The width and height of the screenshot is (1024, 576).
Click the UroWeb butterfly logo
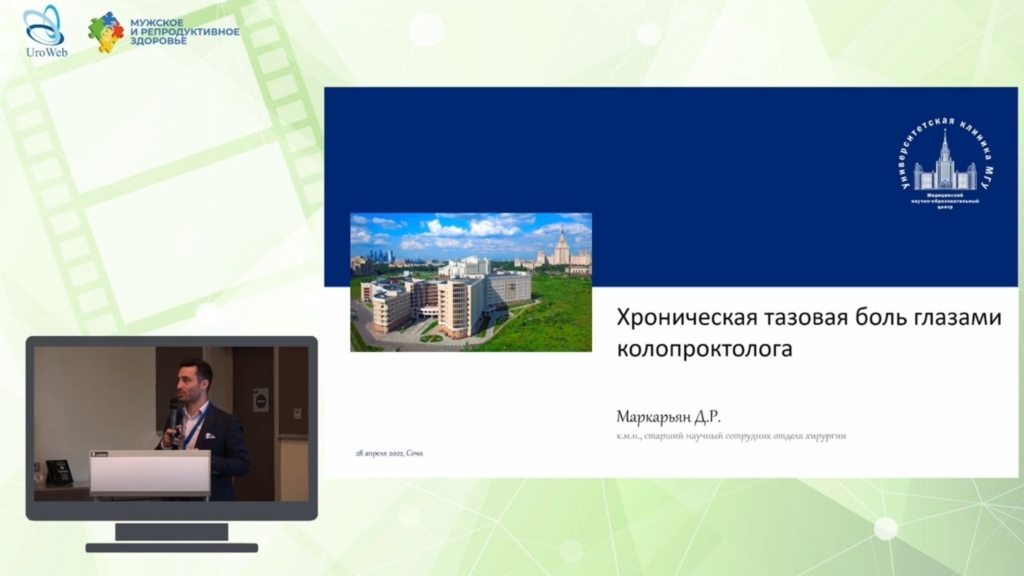coord(46,31)
